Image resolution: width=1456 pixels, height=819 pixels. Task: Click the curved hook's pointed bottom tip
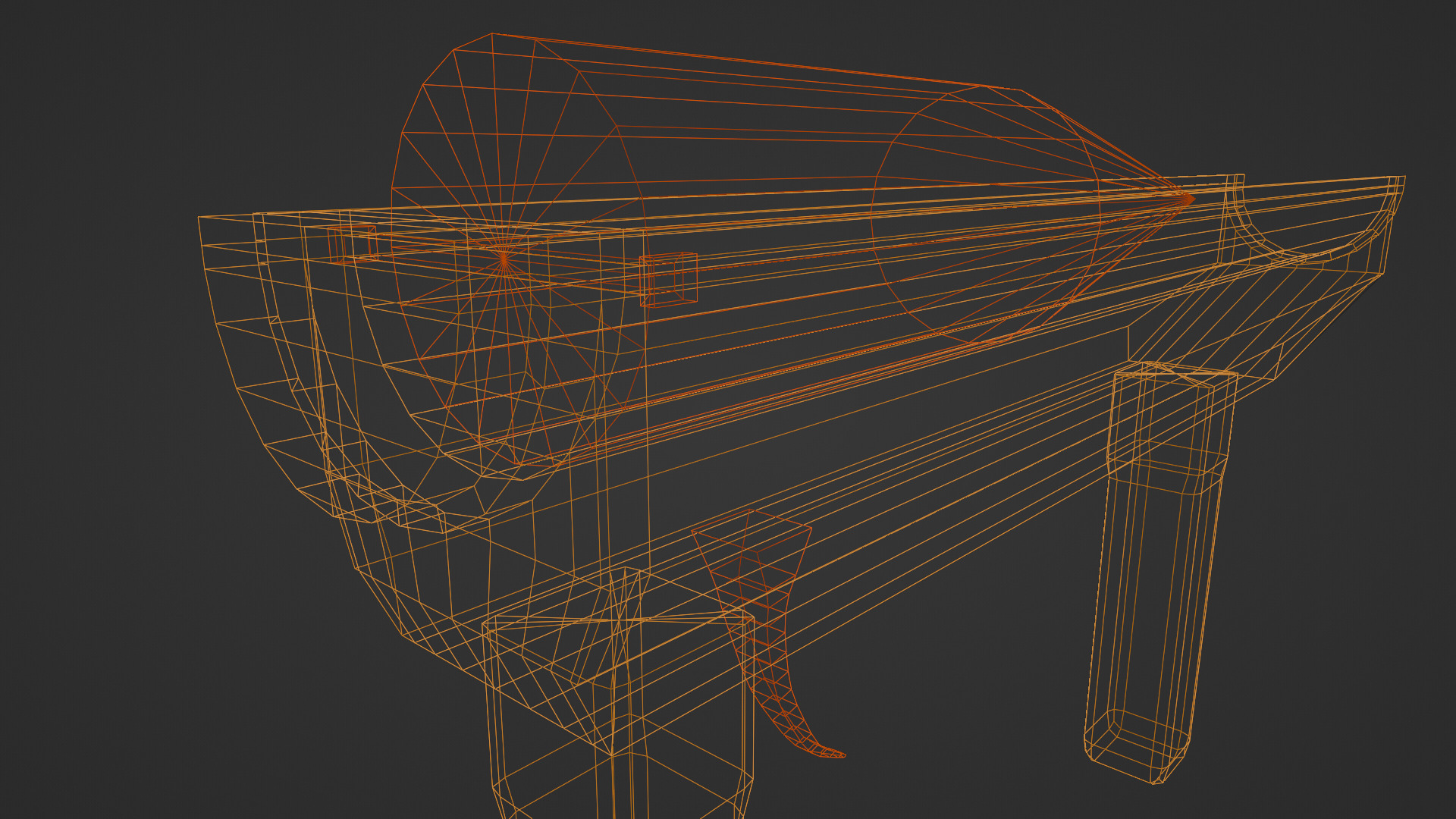[x=840, y=755]
